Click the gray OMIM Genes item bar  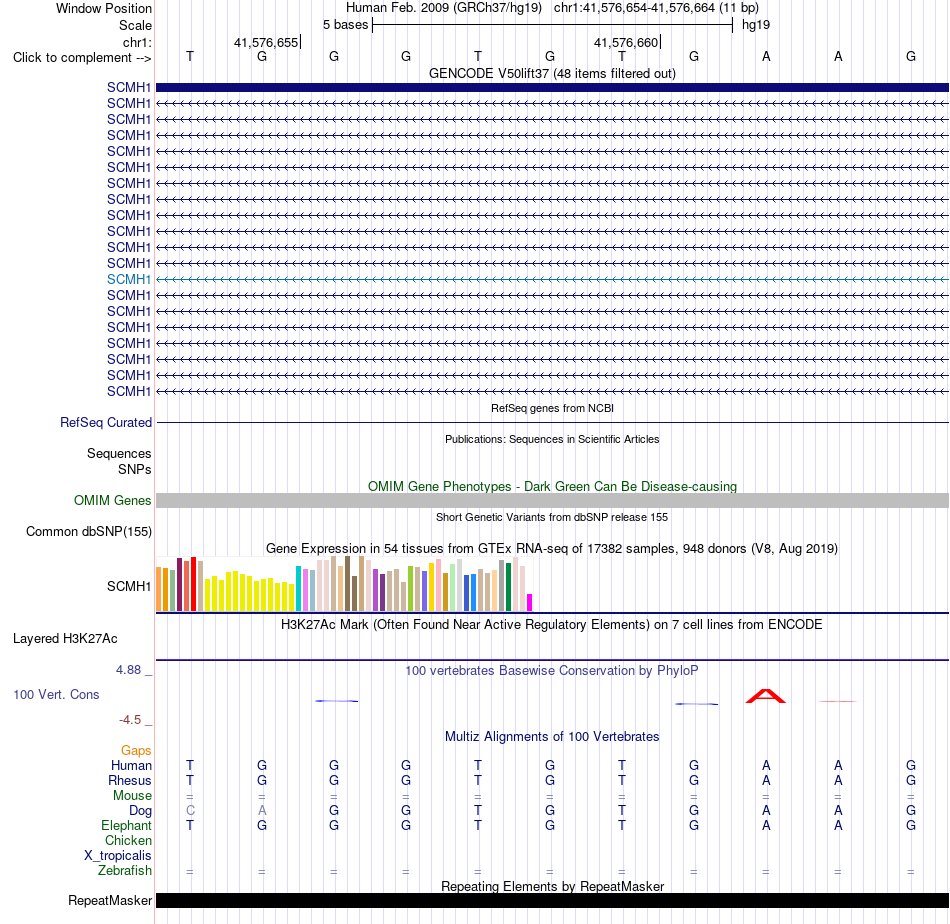tap(552, 500)
